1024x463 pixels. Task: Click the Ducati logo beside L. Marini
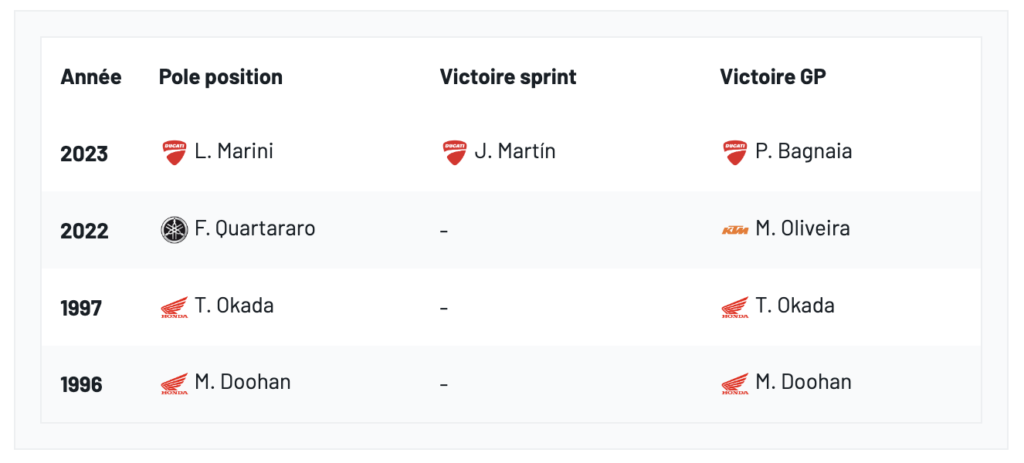coord(174,153)
